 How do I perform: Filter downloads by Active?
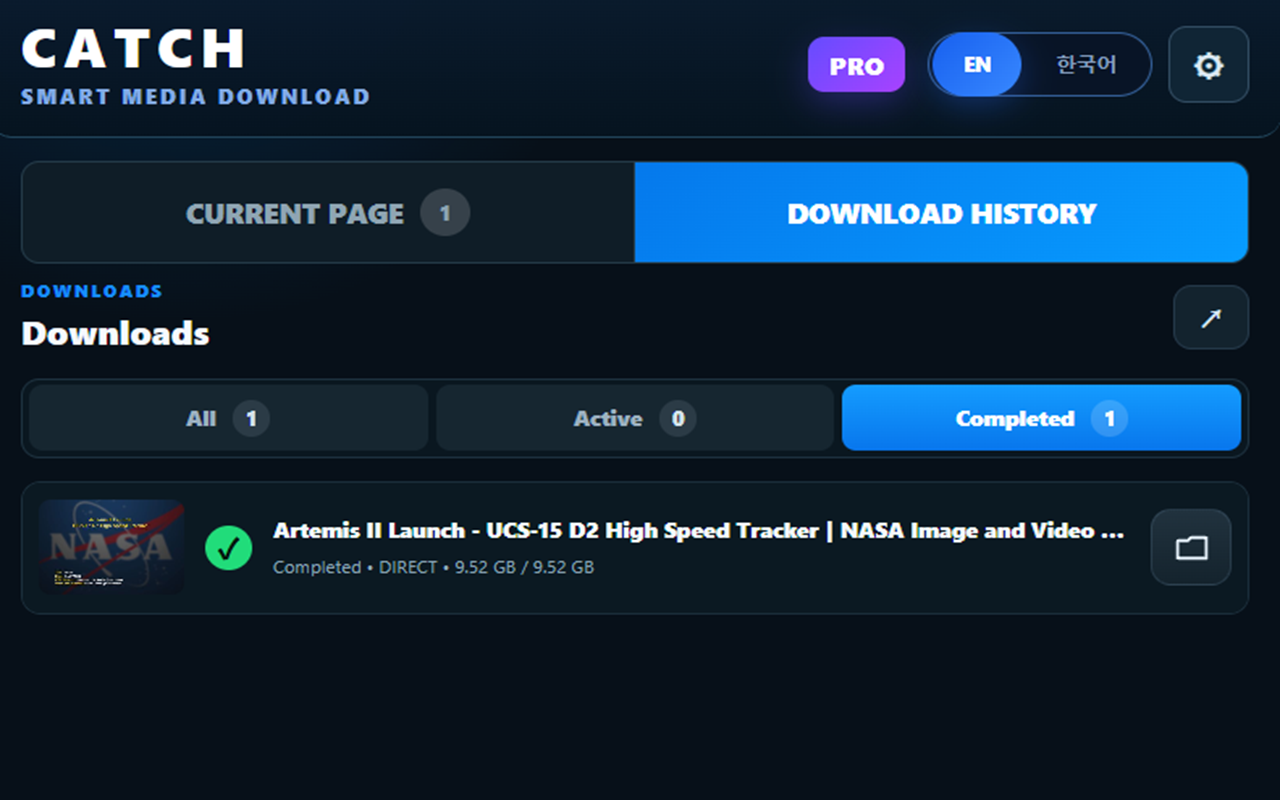(635, 418)
